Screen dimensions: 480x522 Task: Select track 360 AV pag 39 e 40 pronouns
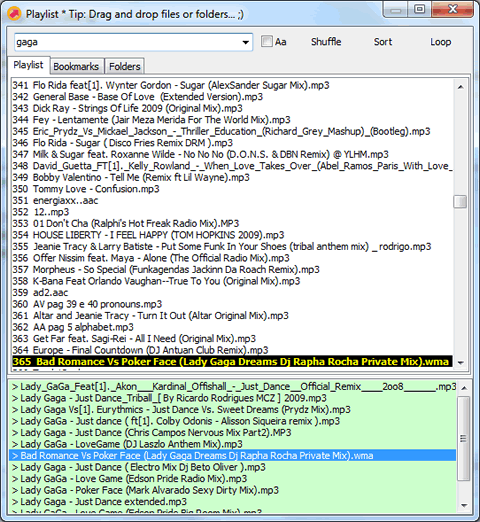tap(232, 304)
